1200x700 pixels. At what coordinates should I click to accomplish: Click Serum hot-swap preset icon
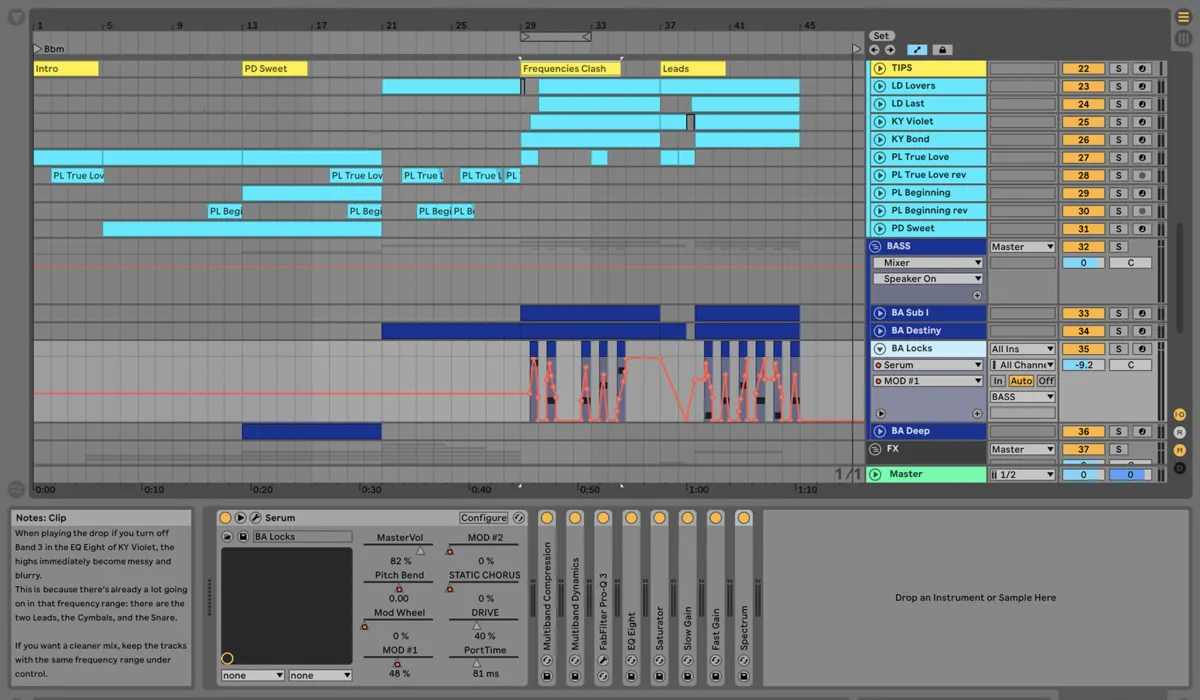(519, 518)
